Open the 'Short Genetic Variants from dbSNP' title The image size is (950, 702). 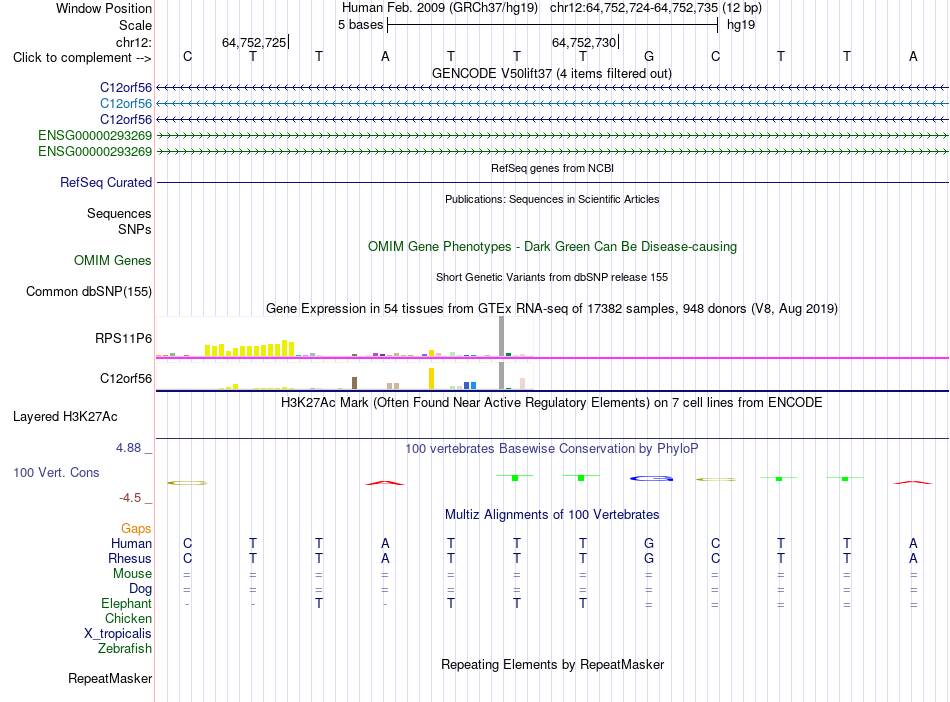coord(552,277)
